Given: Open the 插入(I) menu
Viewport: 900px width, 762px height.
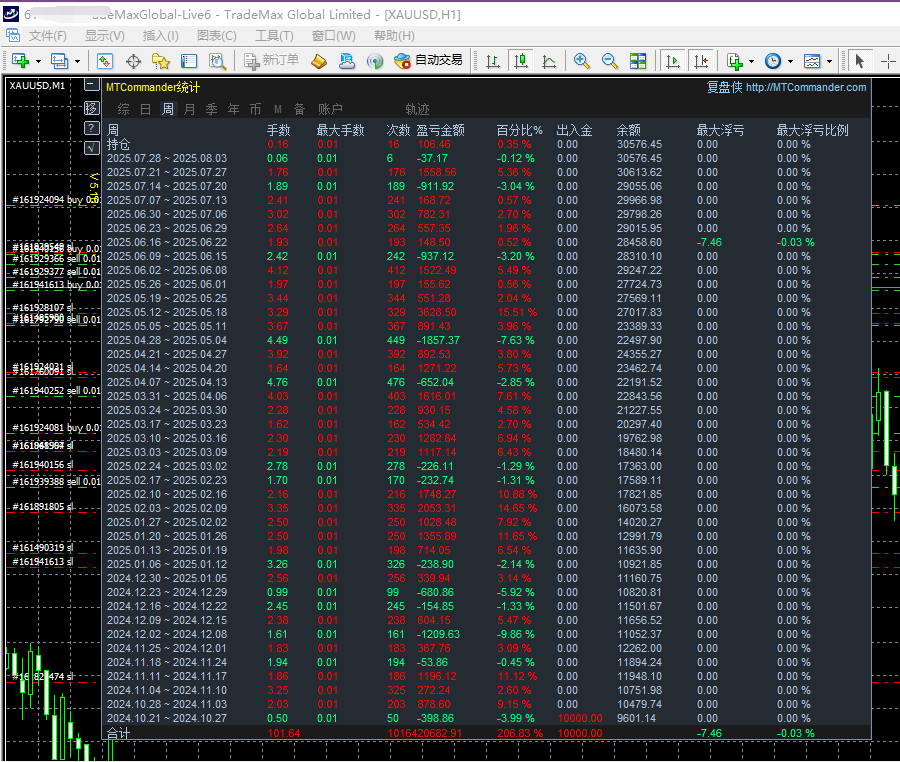Looking at the screenshot, I should pyautogui.click(x=160, y=36).
